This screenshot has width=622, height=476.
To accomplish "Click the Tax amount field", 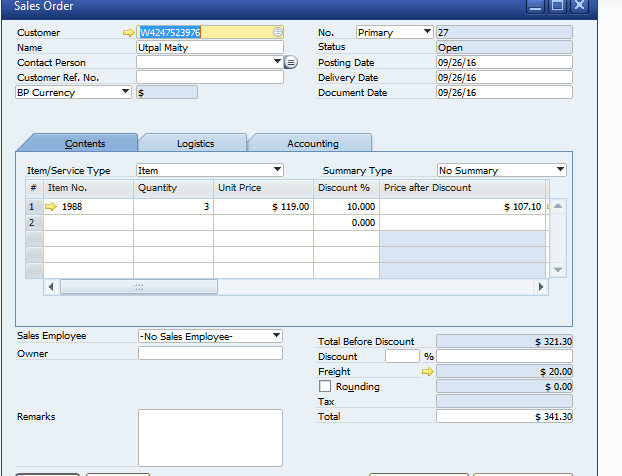I will [x=504, y=401].
